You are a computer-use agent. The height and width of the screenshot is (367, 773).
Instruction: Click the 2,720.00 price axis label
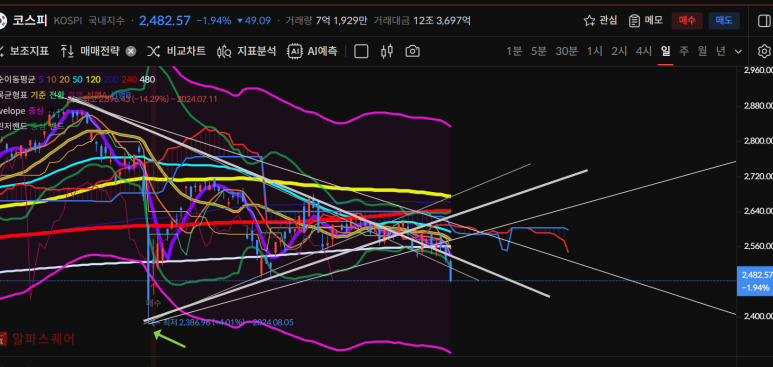pyautogui.click(x=757, y=176)
